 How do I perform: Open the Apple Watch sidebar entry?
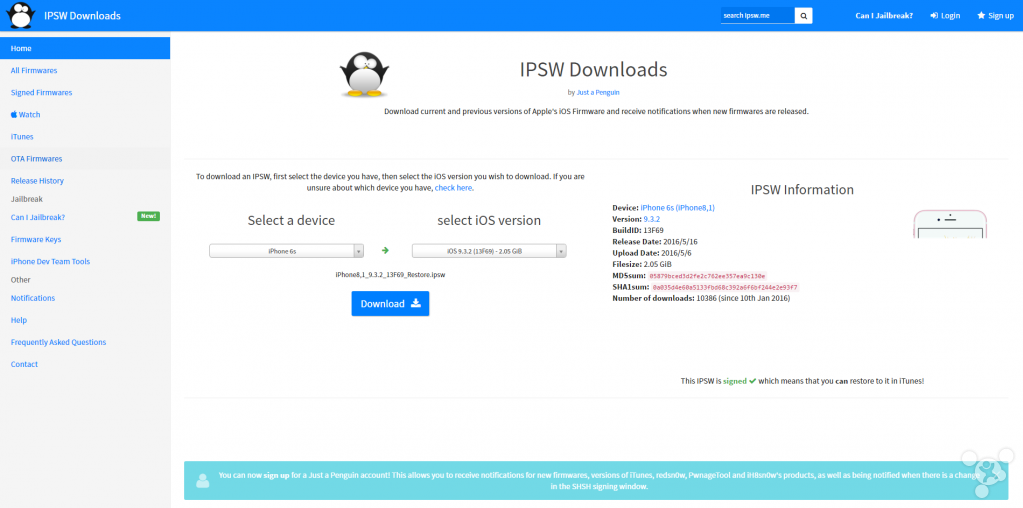(x=85, y=115)
